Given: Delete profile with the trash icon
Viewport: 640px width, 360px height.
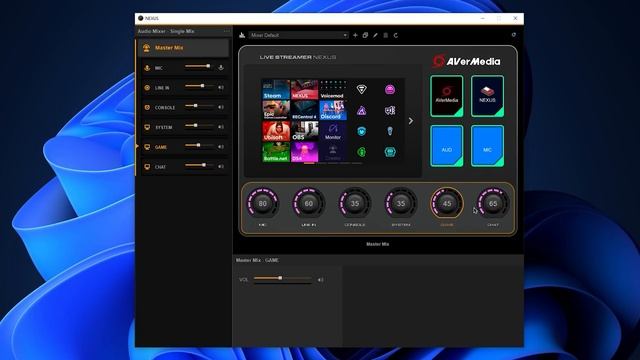Looking at the screenshot, I should pyautogui.click(x=385, y=36).
